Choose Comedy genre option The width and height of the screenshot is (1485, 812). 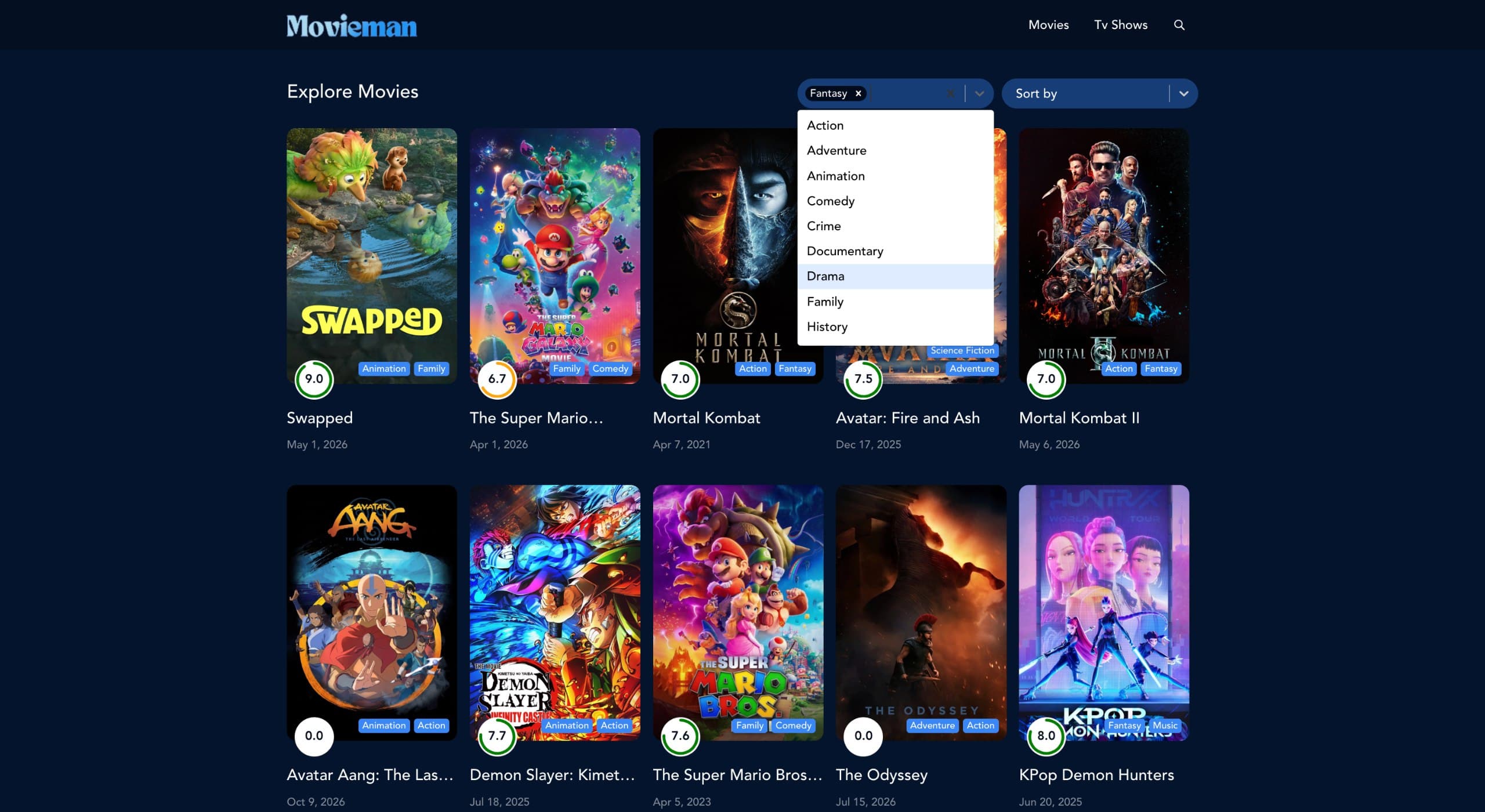click(x=895, y=201)
